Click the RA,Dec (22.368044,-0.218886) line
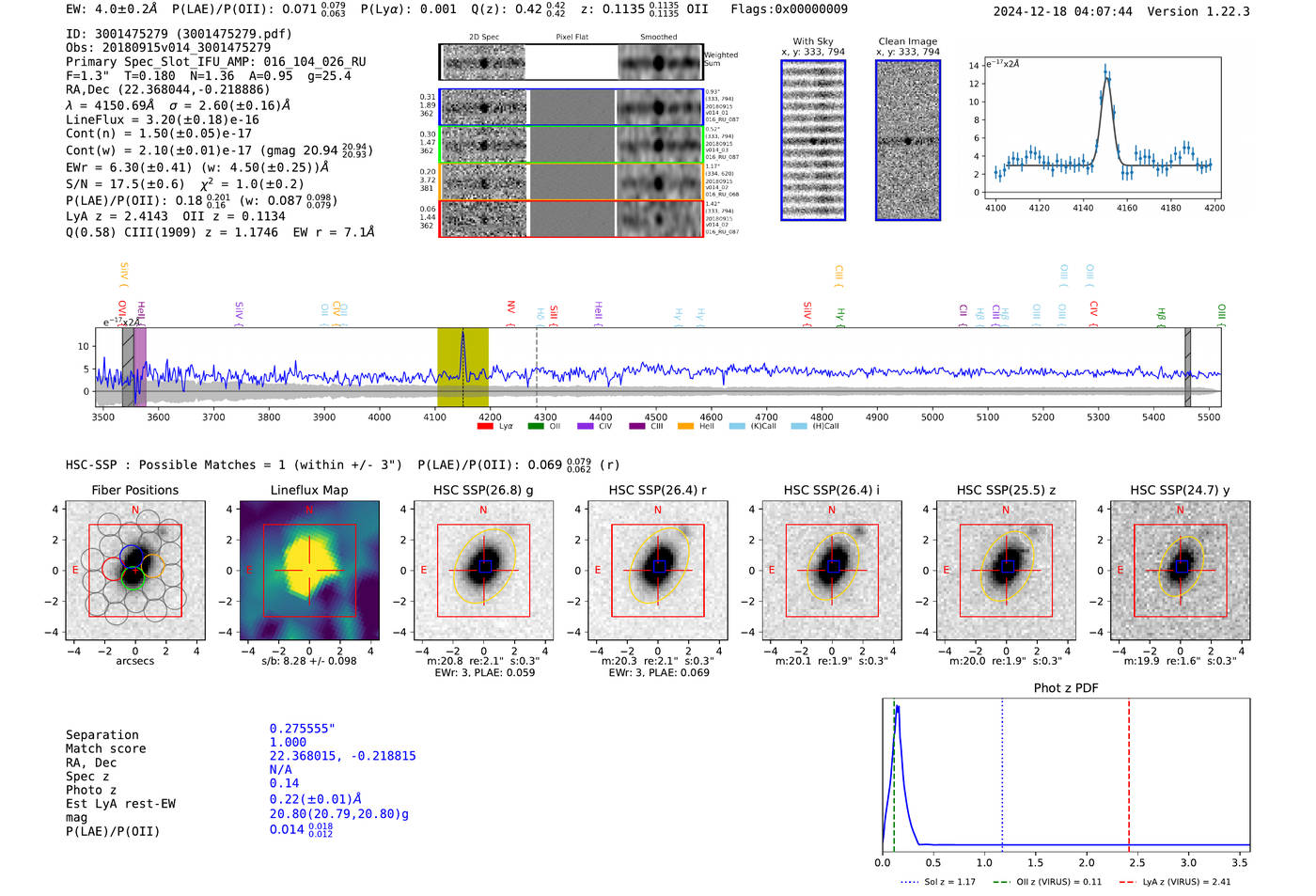Screen dimensions: 1316x896 (x=168, y=89)
